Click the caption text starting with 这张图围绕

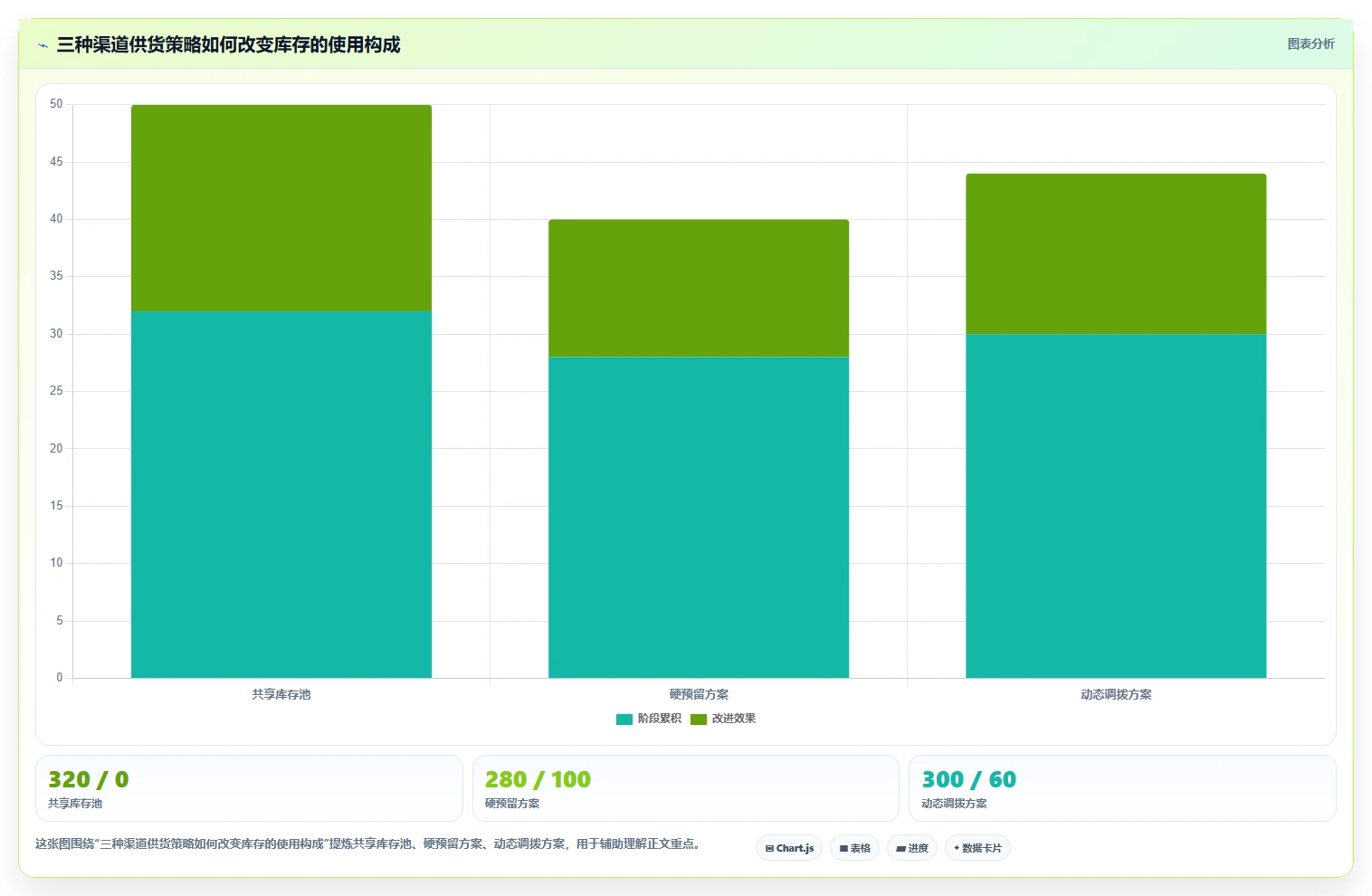367,844
